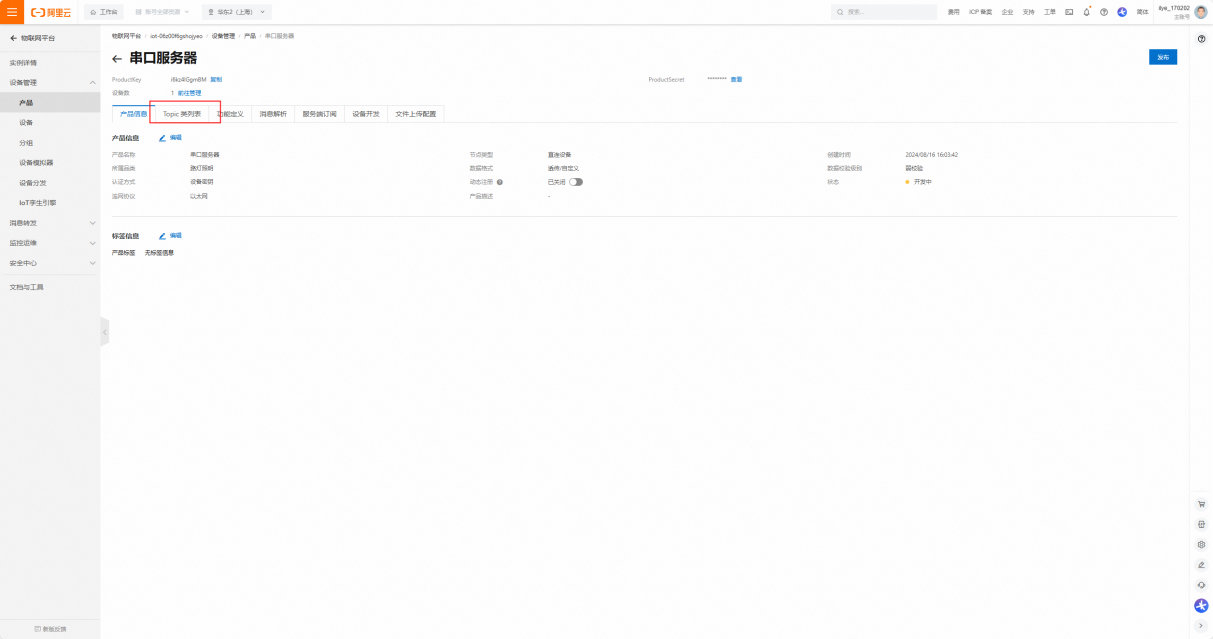
Task: Open the Cloud Shell terminal icon
Action: point(1069,12)
